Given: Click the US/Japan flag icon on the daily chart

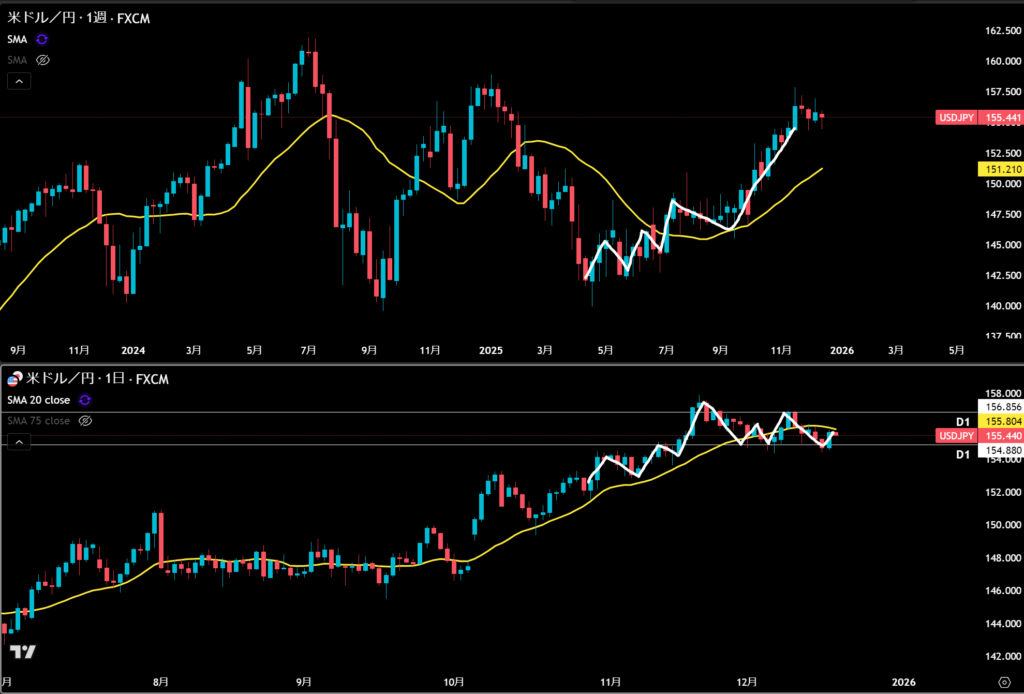Looking at the screenshot, I should pyautogui.click(x=15, y=380).
